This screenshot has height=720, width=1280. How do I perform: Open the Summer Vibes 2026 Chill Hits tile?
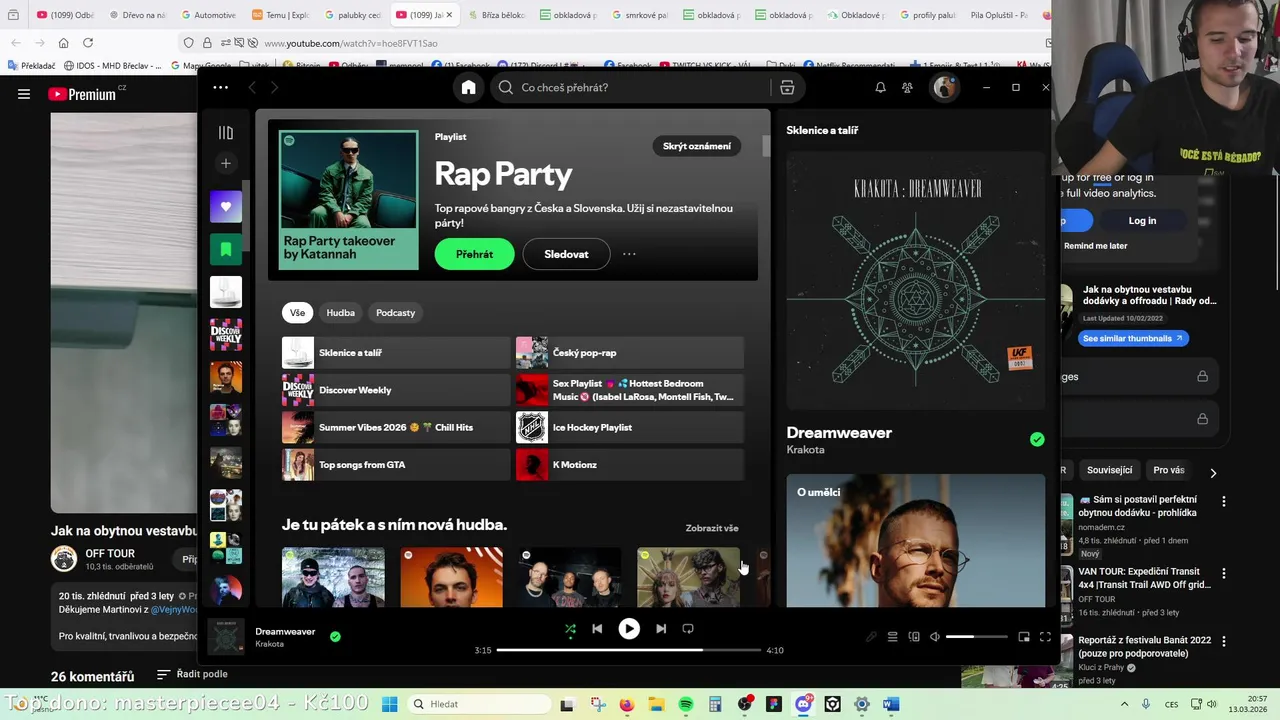pyautogui.click(x=396, y=427)
